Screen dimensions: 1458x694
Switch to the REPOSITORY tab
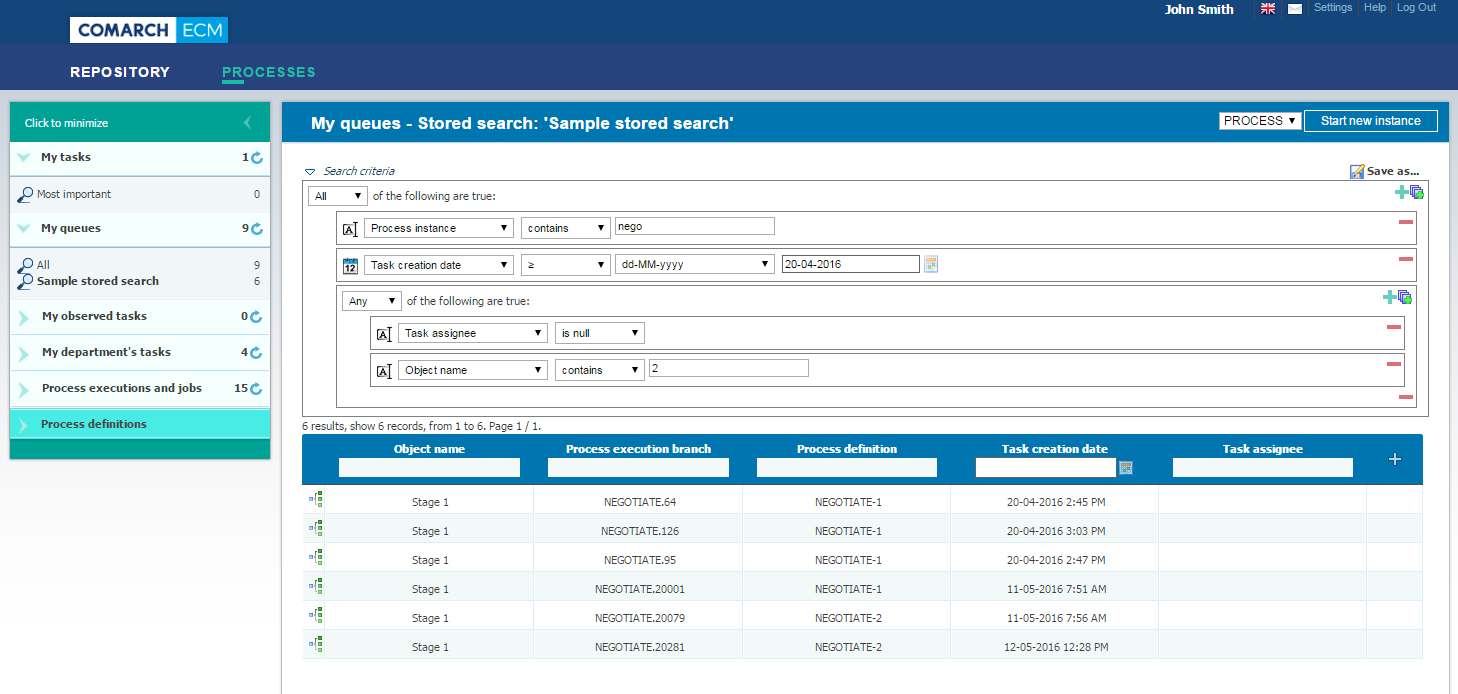coord(120,72)
